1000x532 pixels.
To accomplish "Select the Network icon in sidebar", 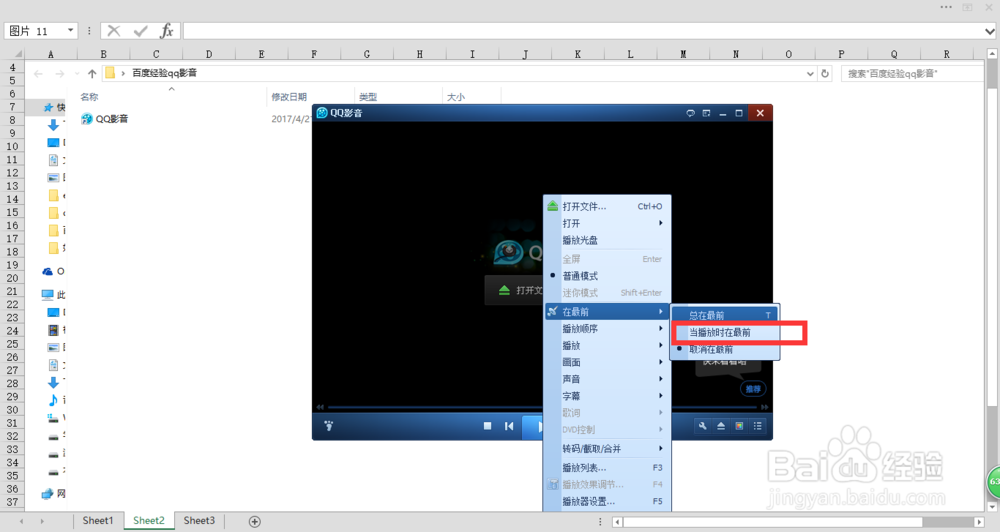I will pos(48,493).
